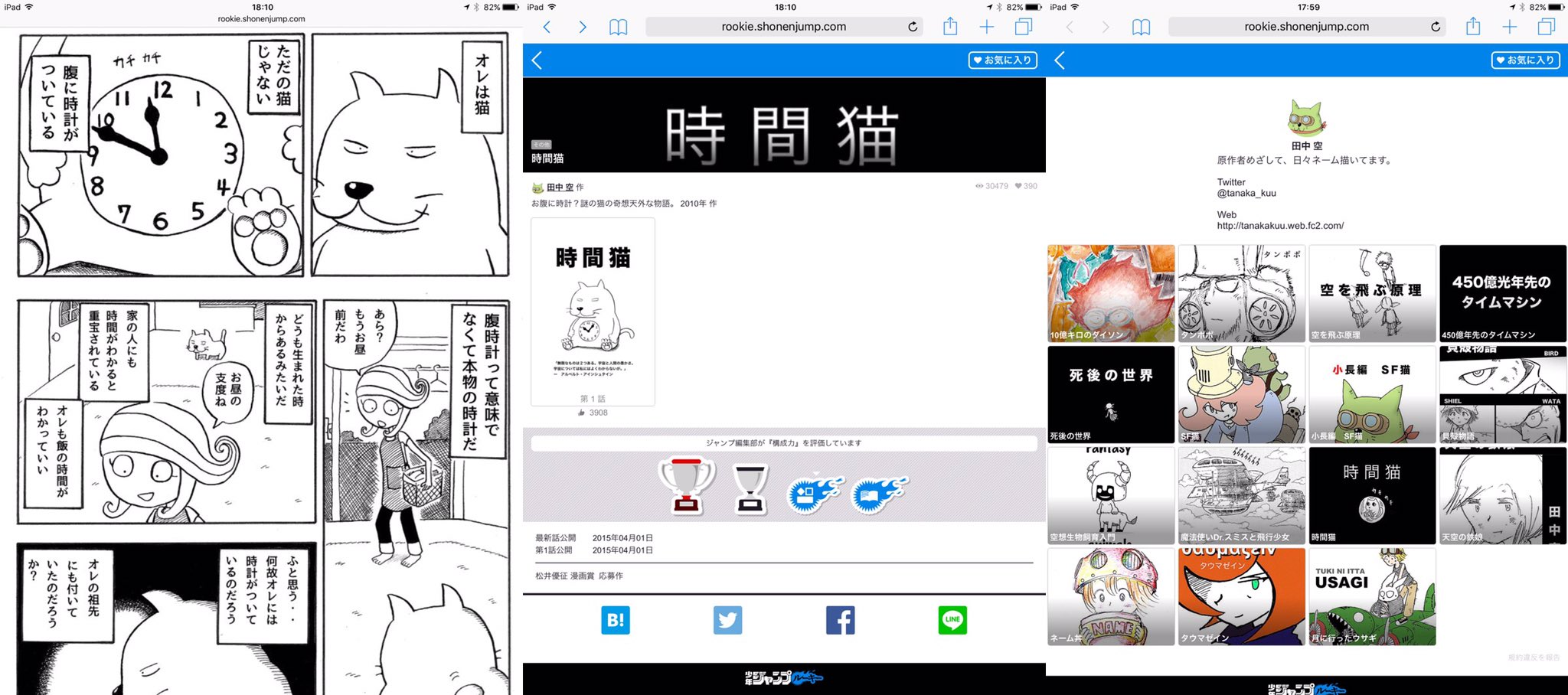Share on Twitter bird icon
This screenshot has width=1568, height=695.
click(727, 620)
